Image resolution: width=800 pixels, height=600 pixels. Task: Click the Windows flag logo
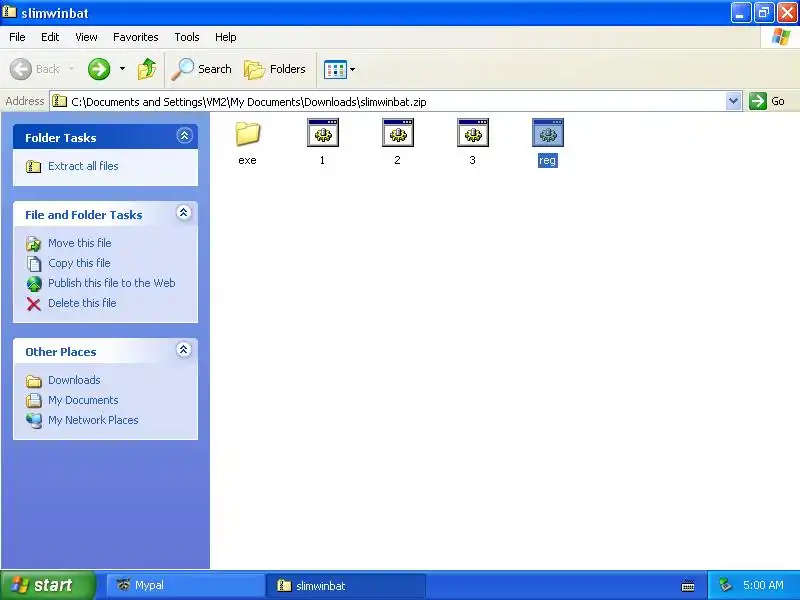[x=781, y=37]
